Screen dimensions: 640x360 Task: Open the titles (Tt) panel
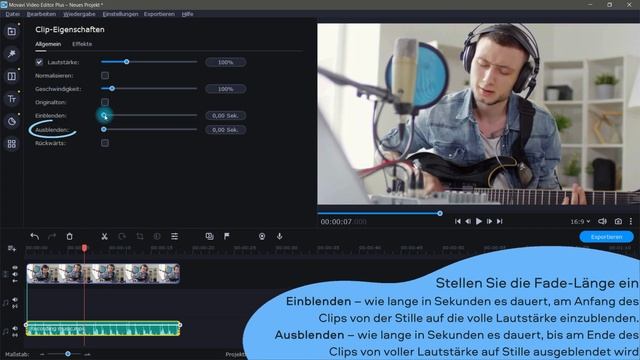point(11,99)
